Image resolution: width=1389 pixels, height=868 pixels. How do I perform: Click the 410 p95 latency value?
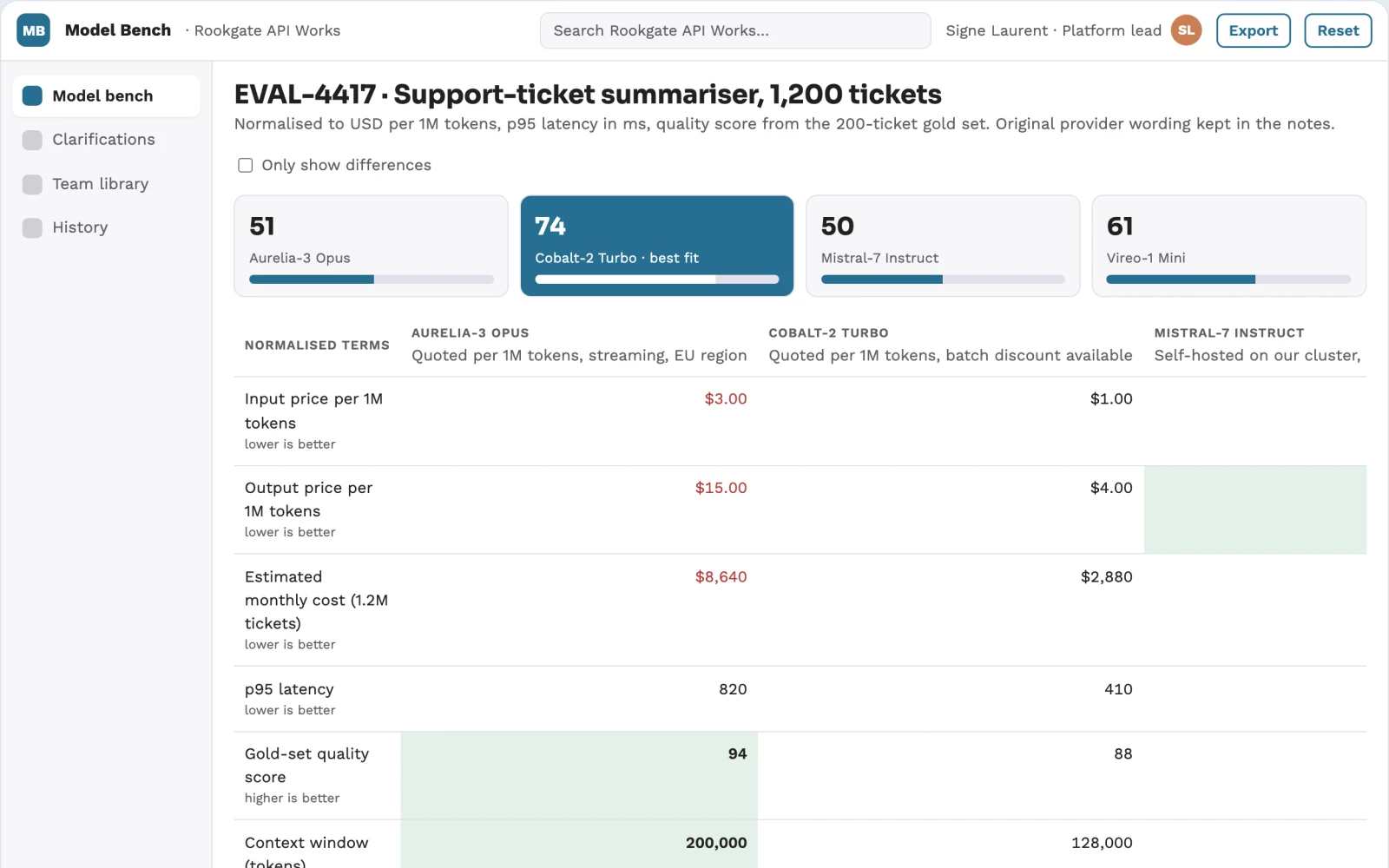[x=1118, y=689]
